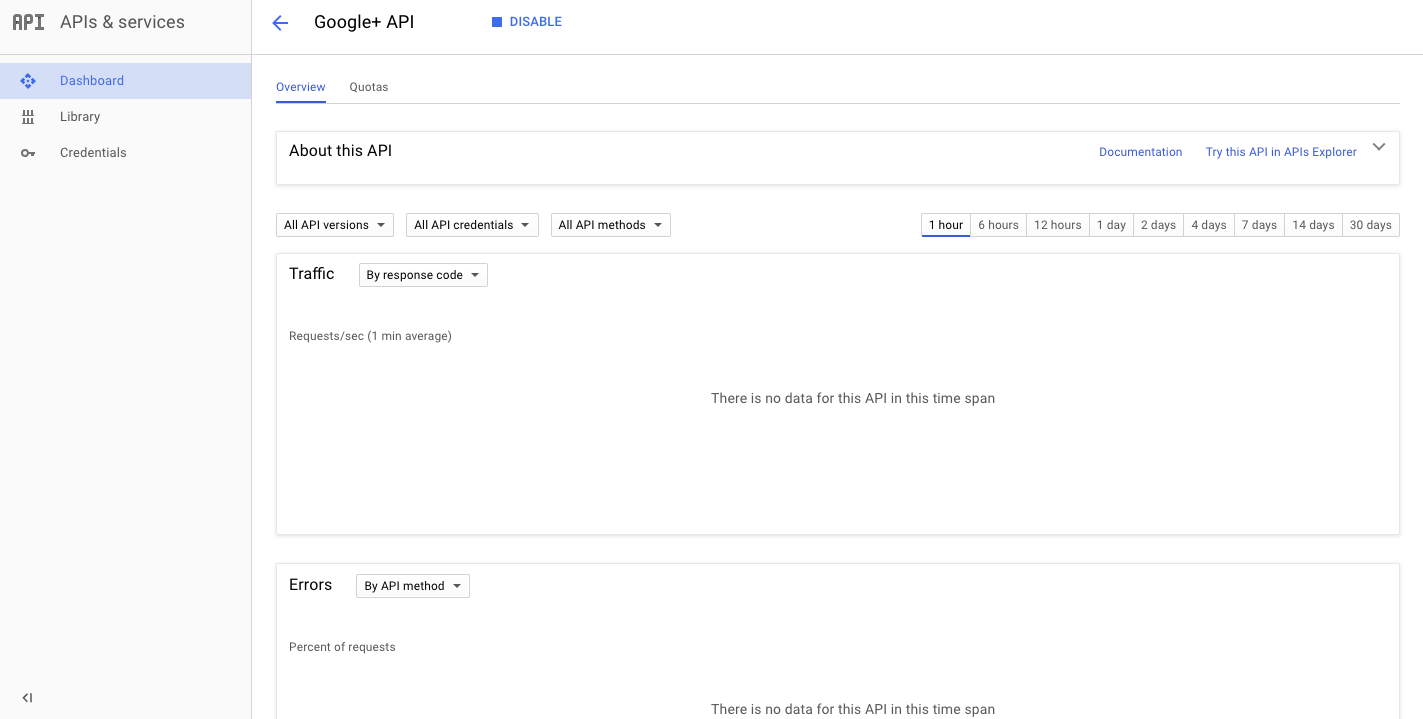Select the 14 days time range
This screenshot has width=1423, height=719.
(x=1313, y=225)
